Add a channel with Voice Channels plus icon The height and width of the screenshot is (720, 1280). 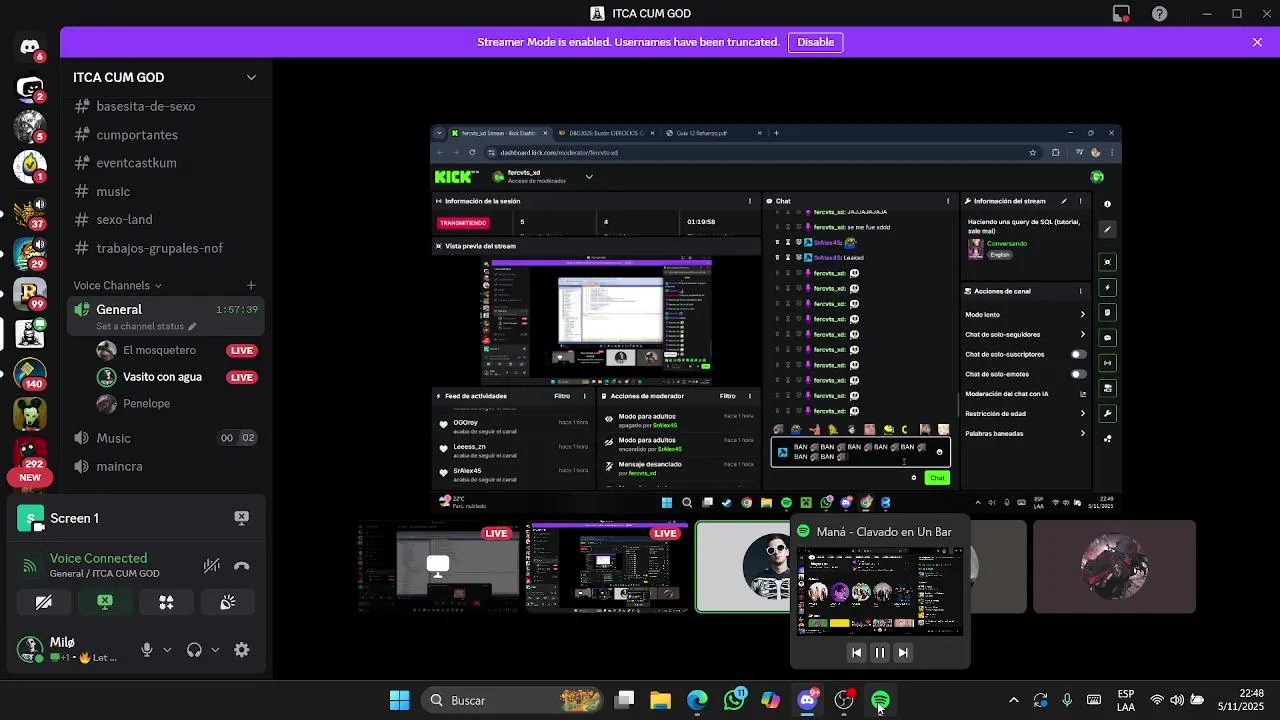point(251,285)
